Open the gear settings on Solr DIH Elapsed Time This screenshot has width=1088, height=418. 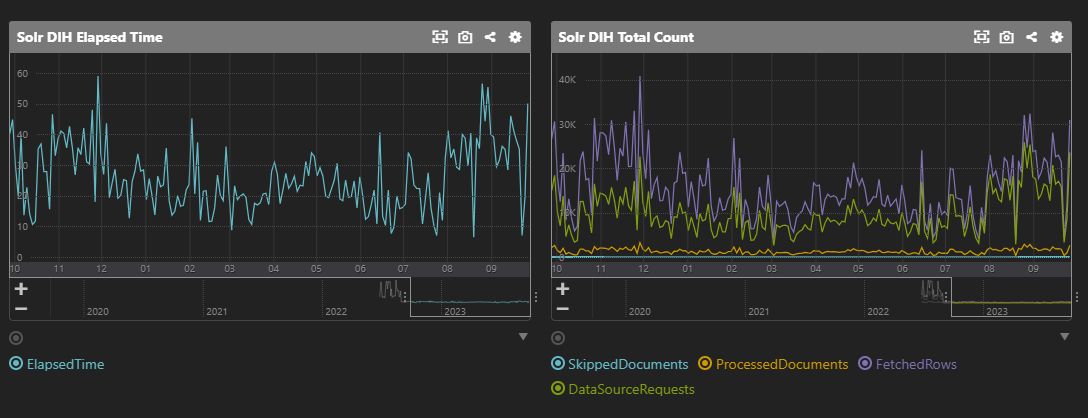point(515,37)
